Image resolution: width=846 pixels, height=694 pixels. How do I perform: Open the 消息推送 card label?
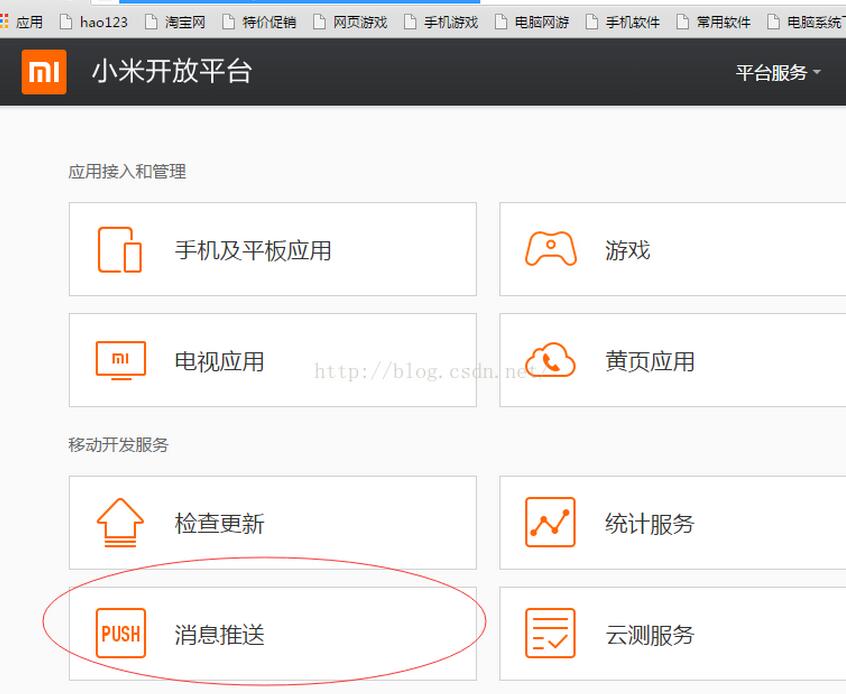pos(220,635)
